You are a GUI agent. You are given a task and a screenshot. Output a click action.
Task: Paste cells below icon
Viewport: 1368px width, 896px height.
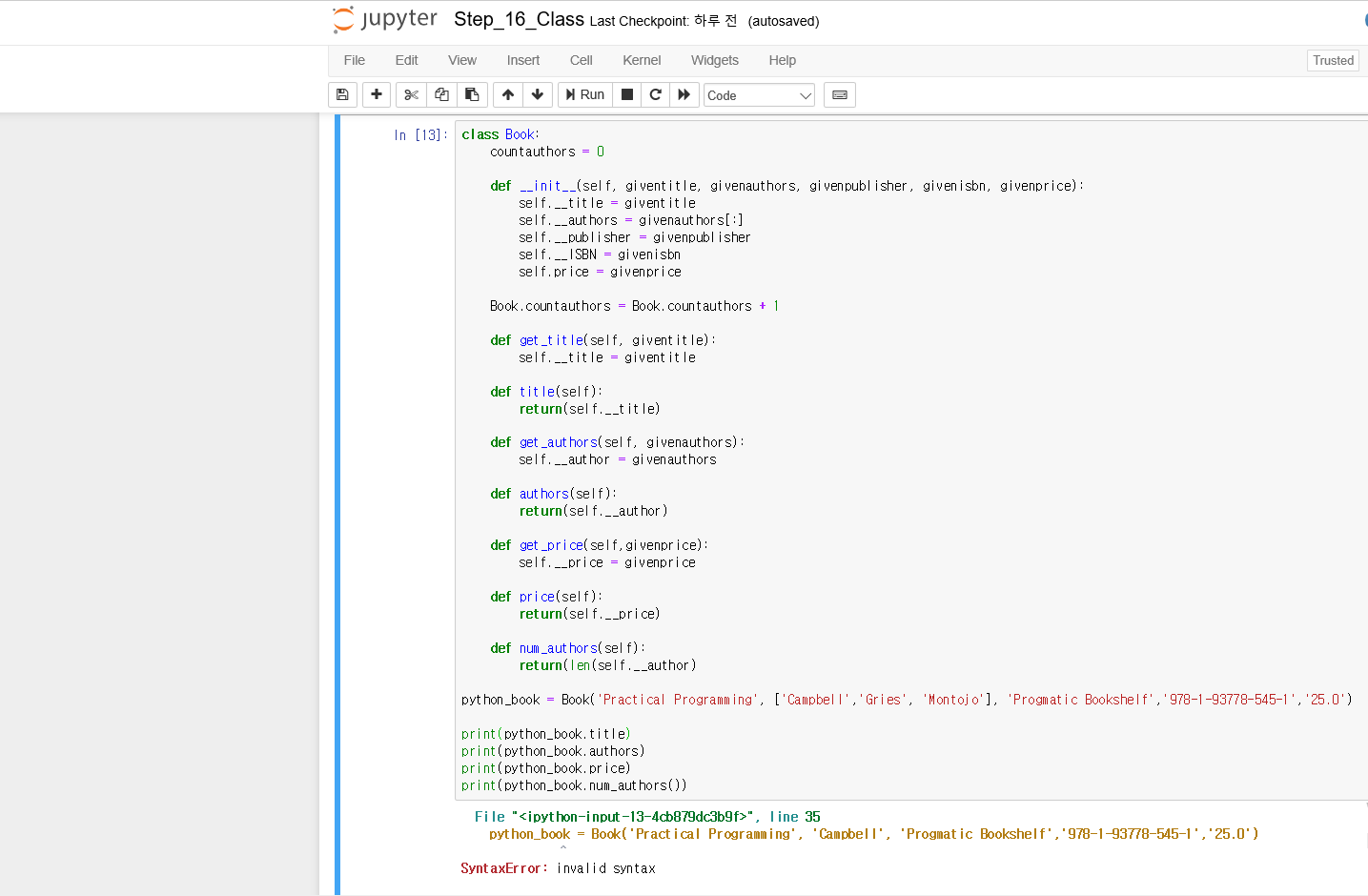(x=472, y=94)
